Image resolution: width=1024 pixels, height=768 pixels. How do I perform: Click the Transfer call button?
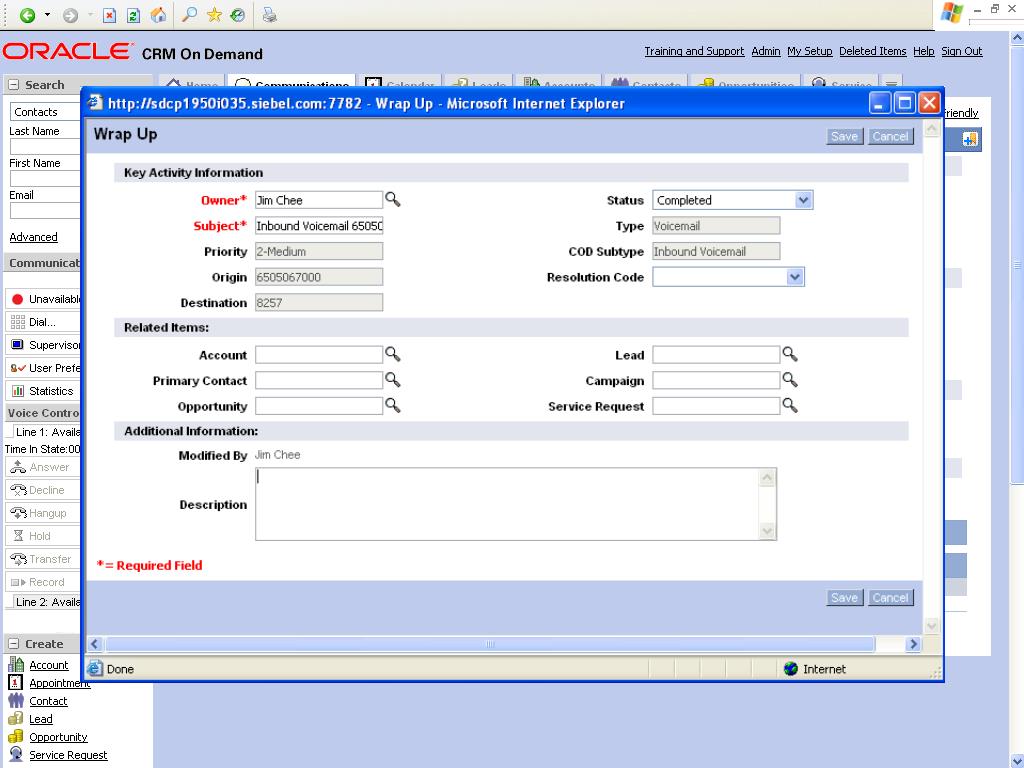(x=42, y=559)
